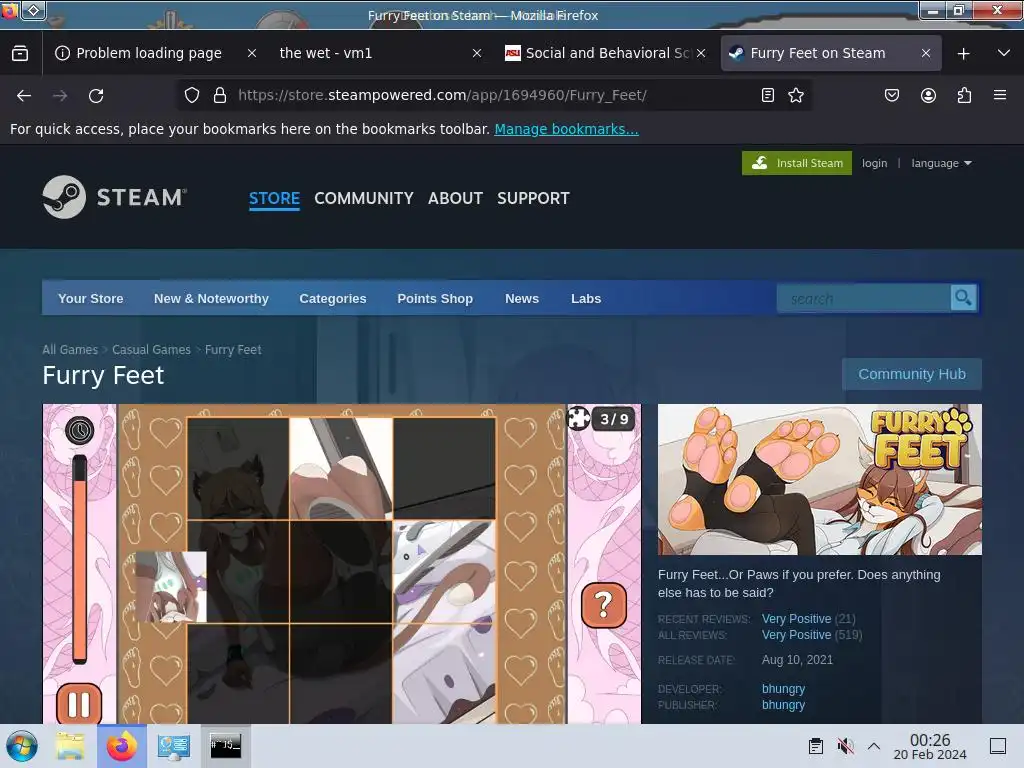Open the tracking protection shield icon

coord(191,95)
